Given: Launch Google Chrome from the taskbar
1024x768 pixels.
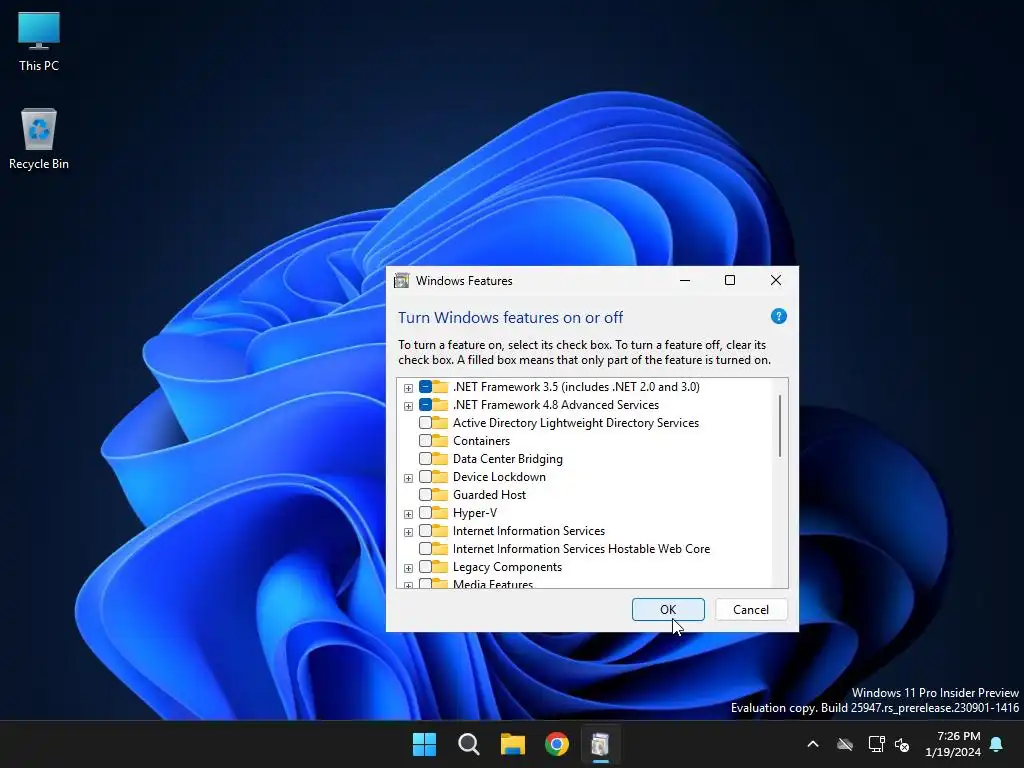Looking at the screenshot, I should (556, 744).
